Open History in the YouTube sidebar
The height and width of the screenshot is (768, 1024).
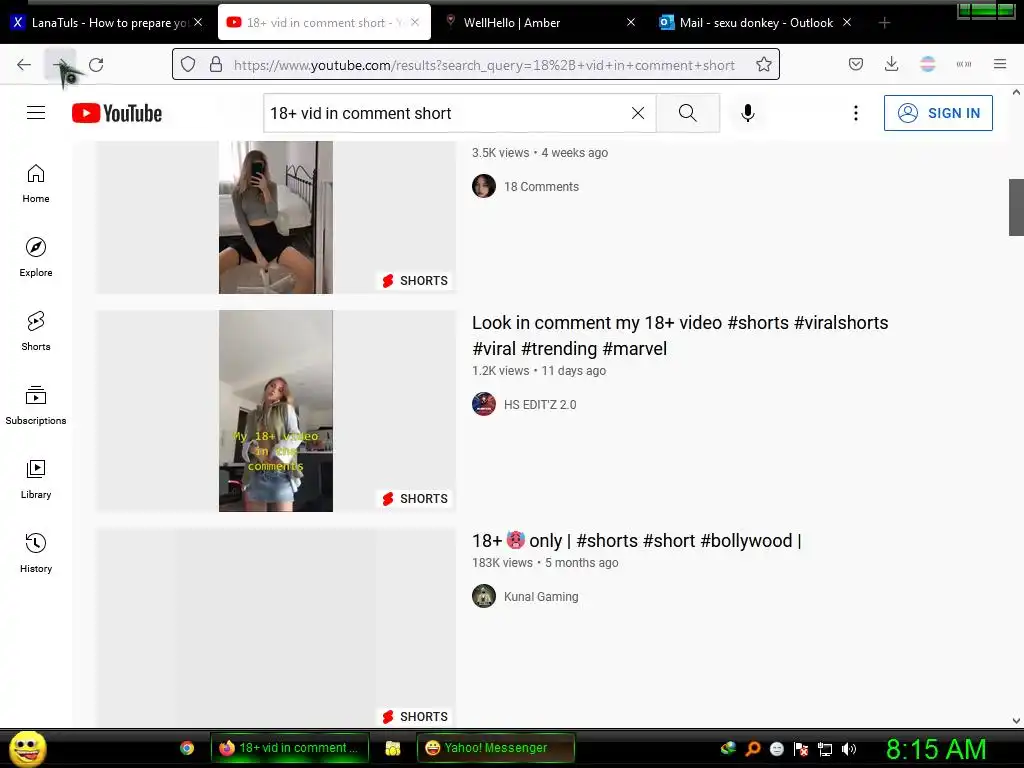(x=36, y=553)
